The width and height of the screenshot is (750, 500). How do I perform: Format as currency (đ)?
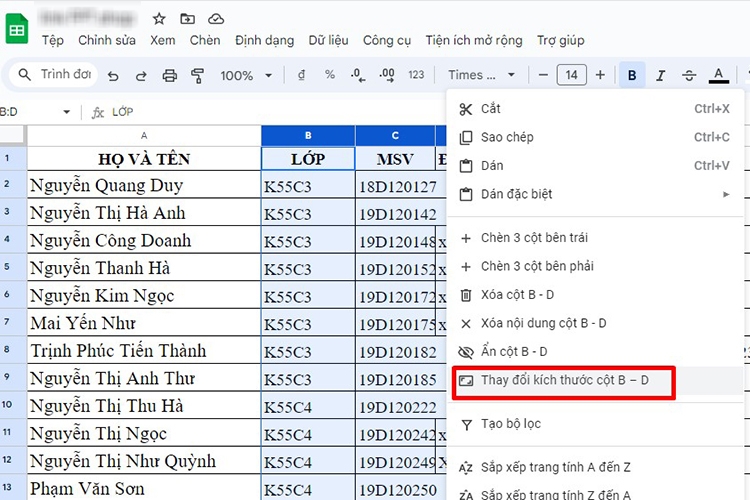point(301,75)
